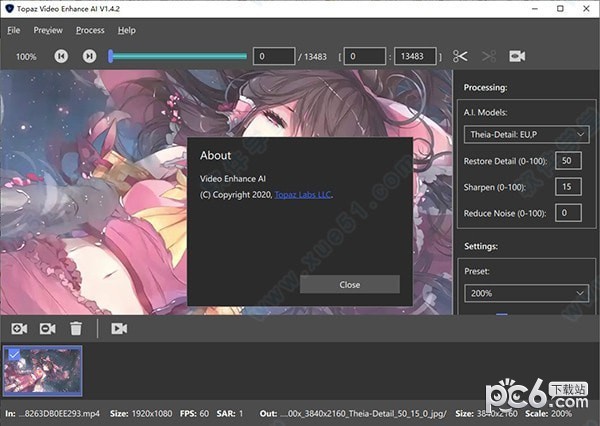Click the Scale: 200% status text
This screenshot has height=426, width=600.
[549, 414]
